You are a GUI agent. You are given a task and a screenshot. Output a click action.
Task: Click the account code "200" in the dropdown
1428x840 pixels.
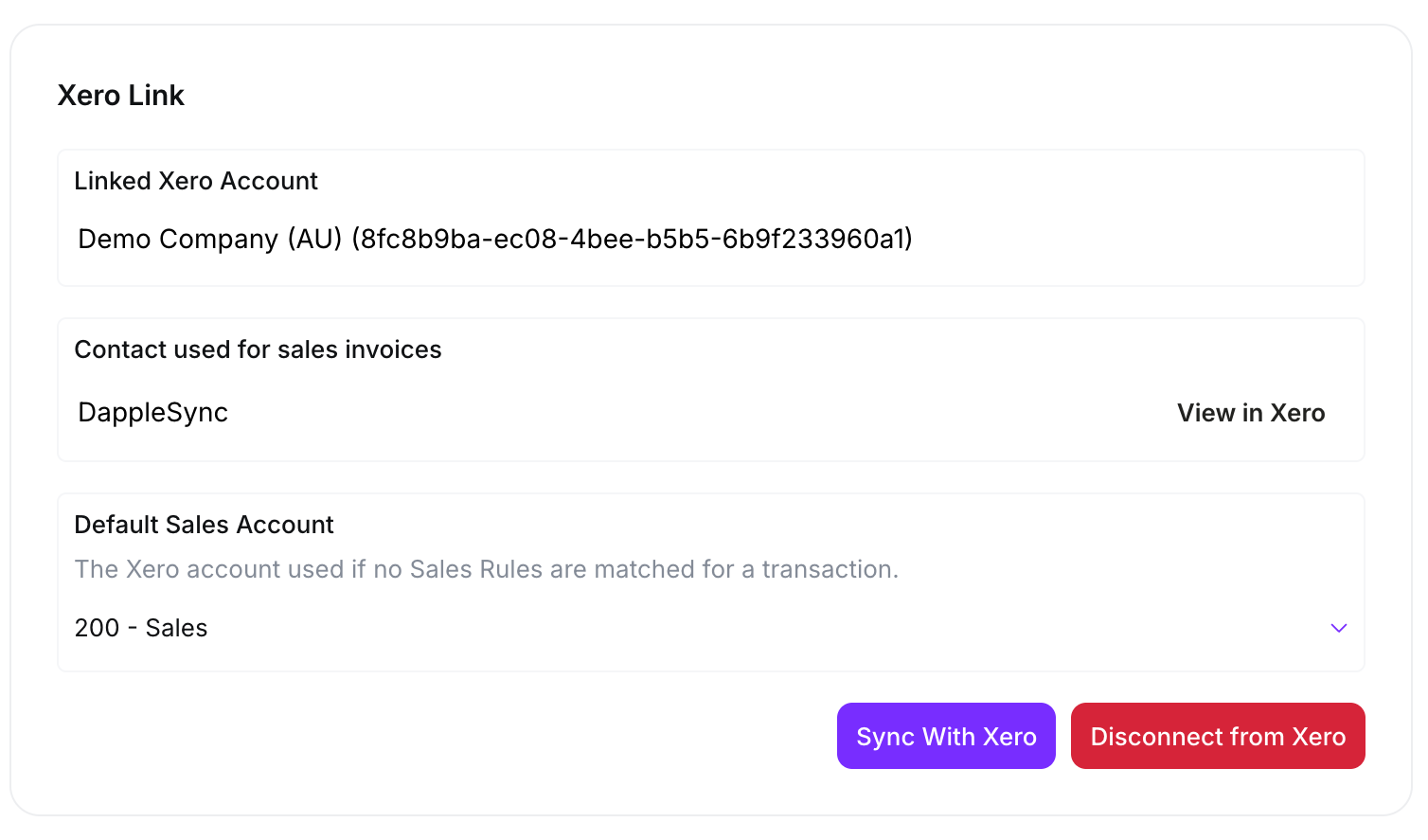click(97, 628)
